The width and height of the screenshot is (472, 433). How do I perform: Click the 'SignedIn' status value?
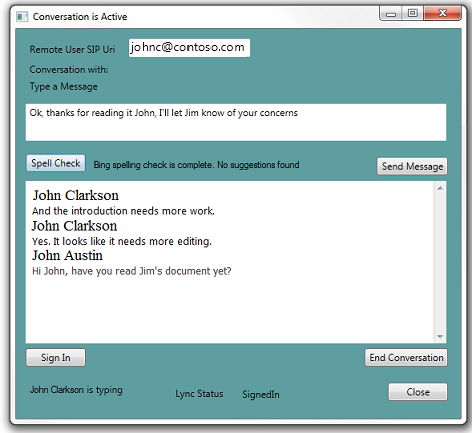click(x=261, y=394)
